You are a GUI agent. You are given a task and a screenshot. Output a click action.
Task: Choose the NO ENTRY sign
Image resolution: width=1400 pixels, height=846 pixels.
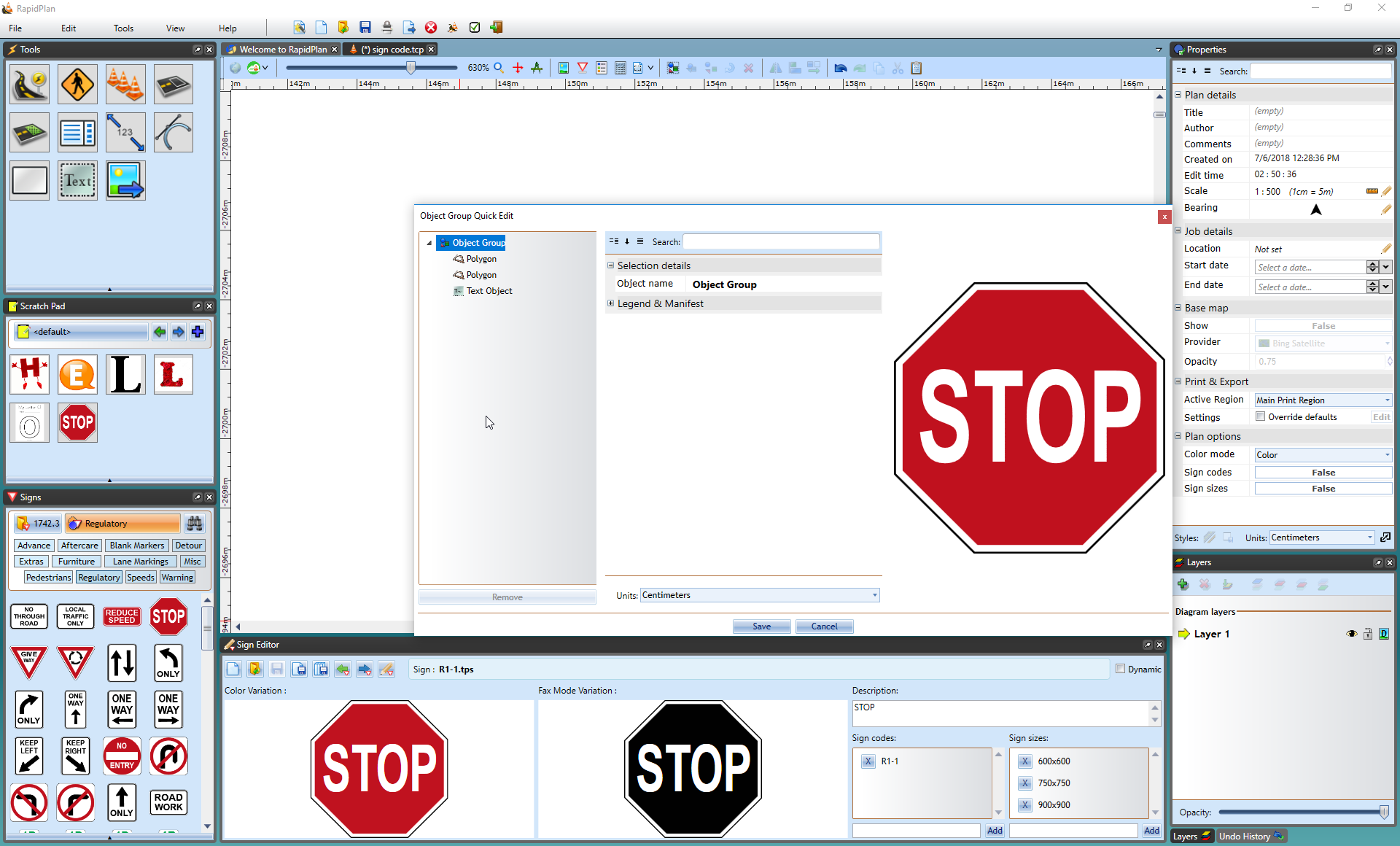122,756
